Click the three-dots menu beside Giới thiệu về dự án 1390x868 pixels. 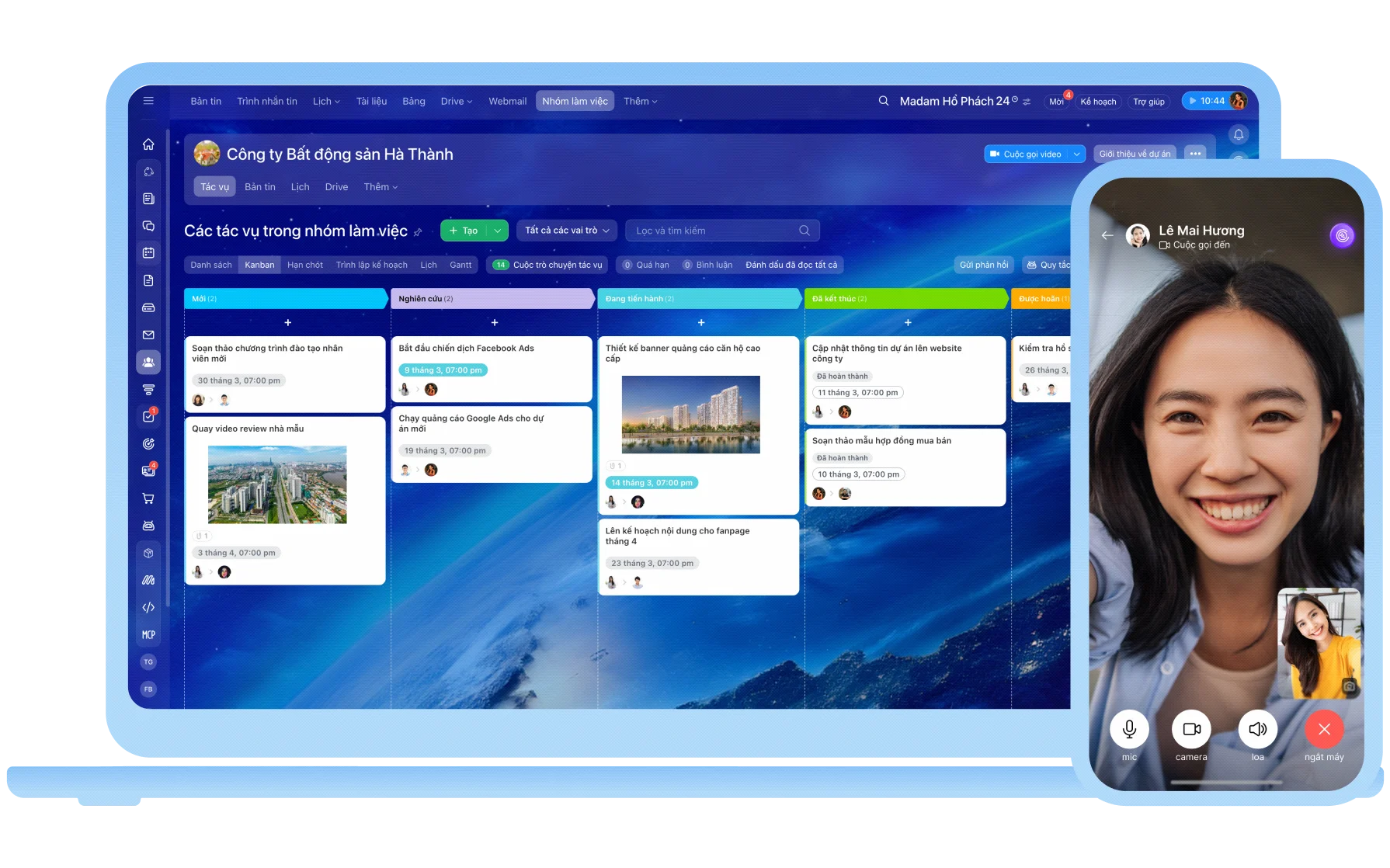[1195, 154]
